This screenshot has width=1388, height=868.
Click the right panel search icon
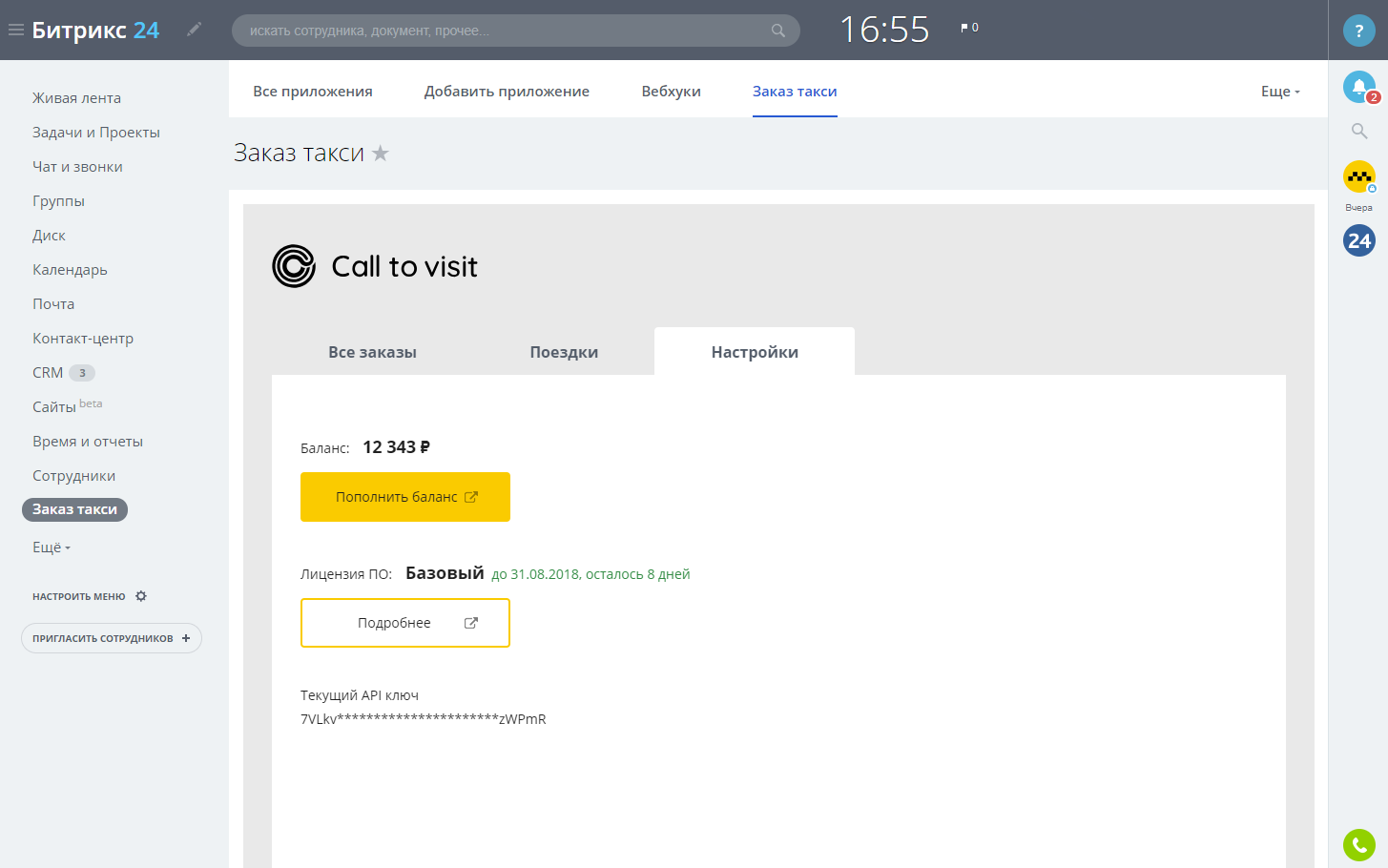coord(1359,131)
